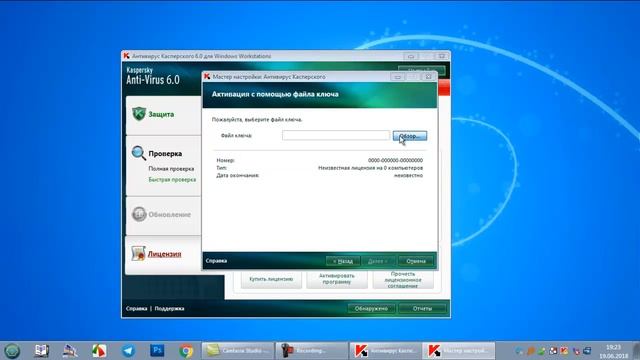Image resolution: width=640 pixels, height=360 pixels.
Task: Click the license number 0000-000000-00000000
Action: coord(395,160)
